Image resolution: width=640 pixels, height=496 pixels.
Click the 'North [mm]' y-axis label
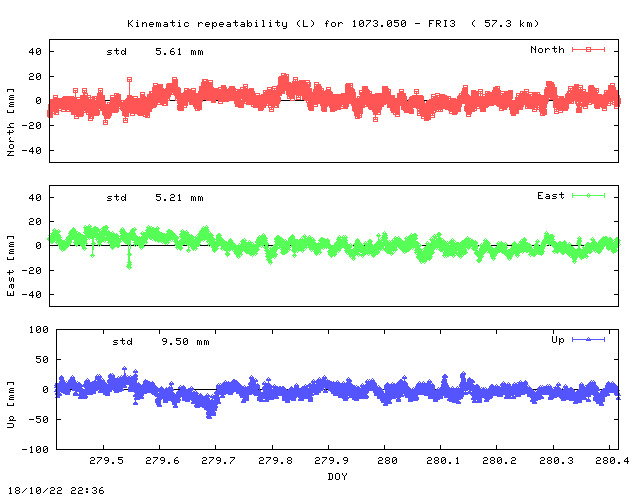[11, 122]
